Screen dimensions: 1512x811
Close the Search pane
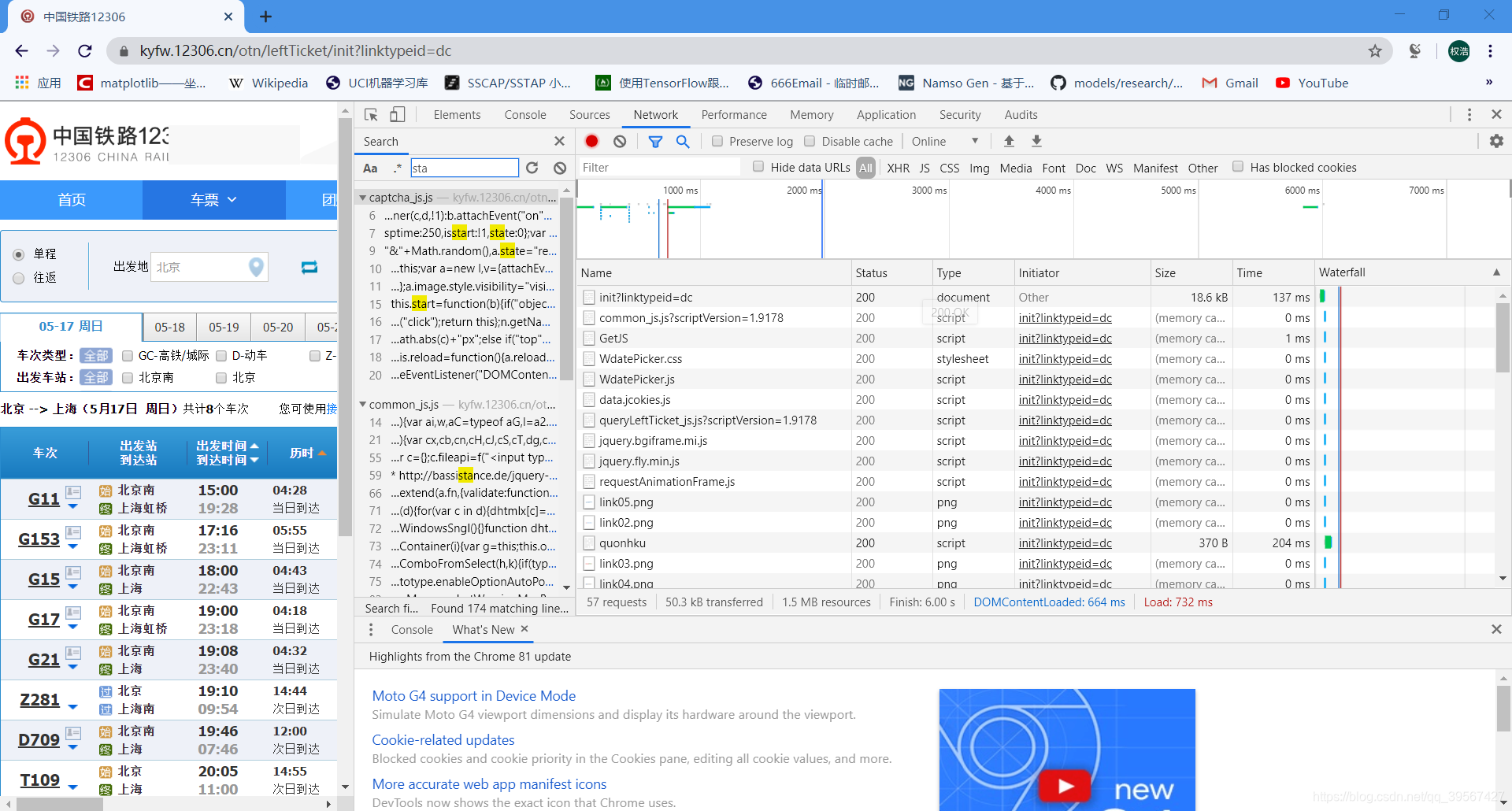tap(559, 141)
